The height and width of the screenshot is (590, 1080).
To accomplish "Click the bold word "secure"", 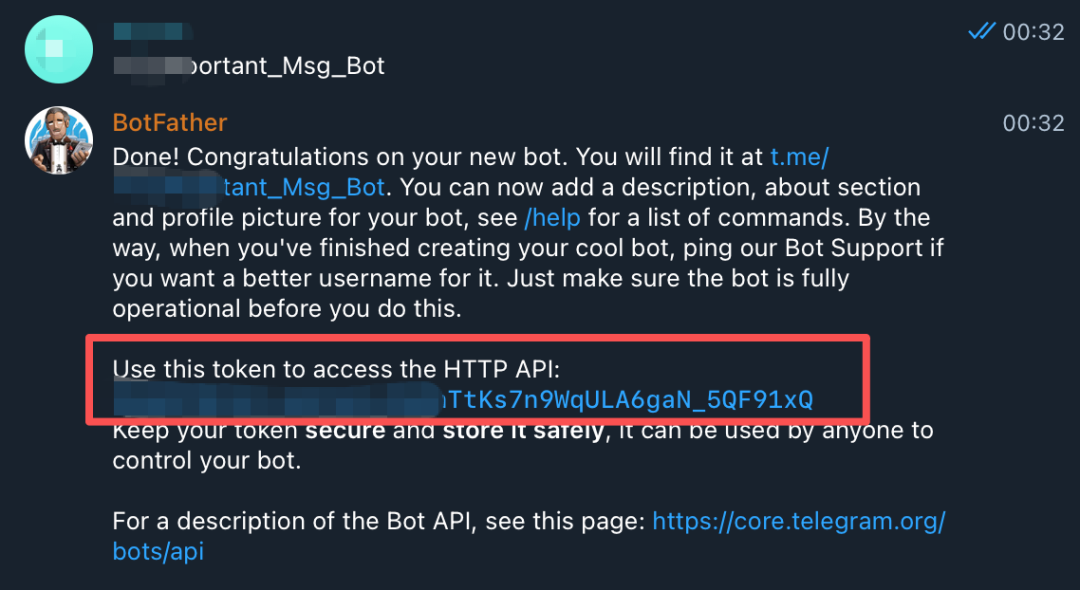I will click(x=347, y=431).
